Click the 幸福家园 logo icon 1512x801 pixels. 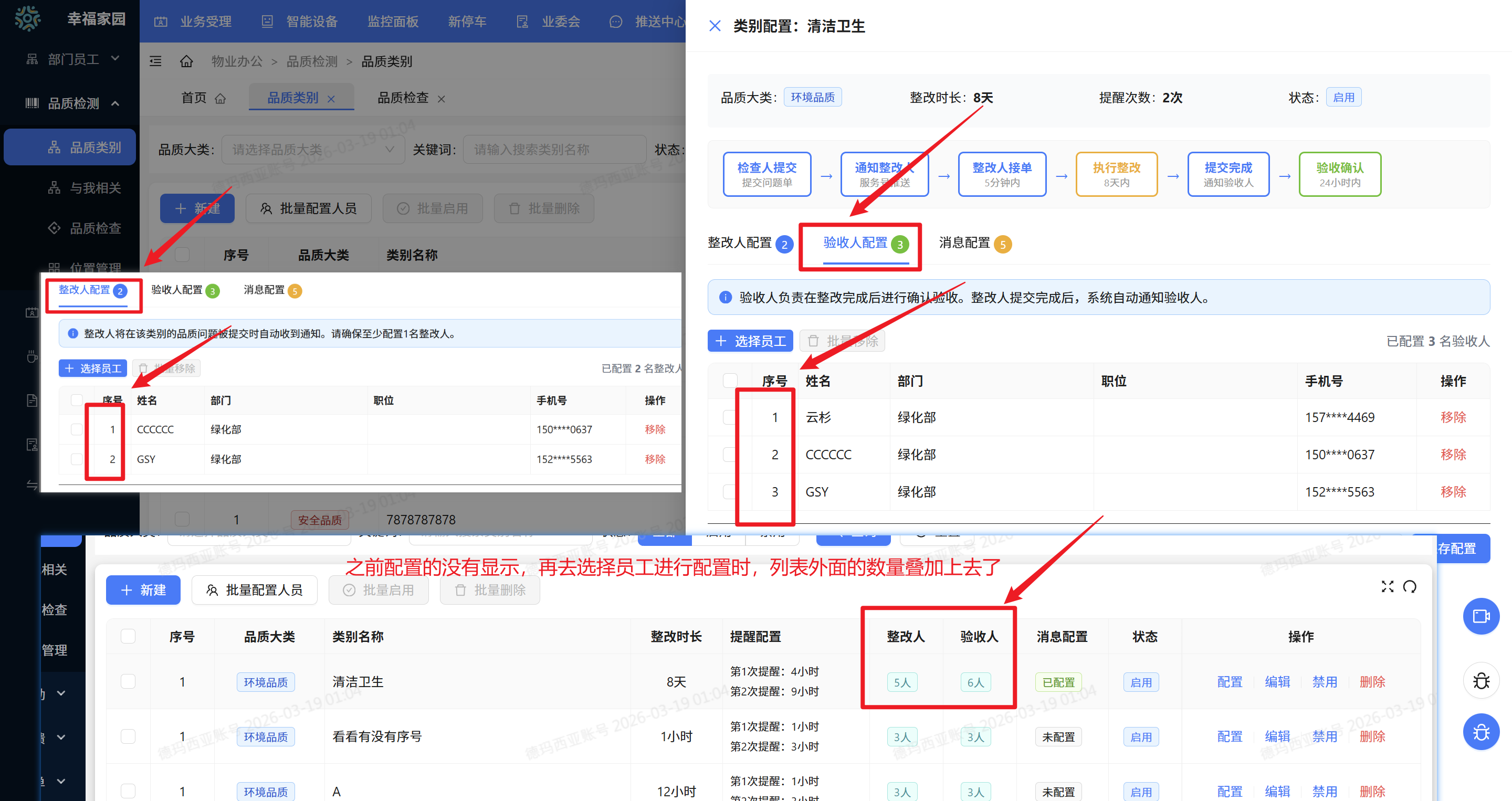pyautogui.click(x=28, y=18)
